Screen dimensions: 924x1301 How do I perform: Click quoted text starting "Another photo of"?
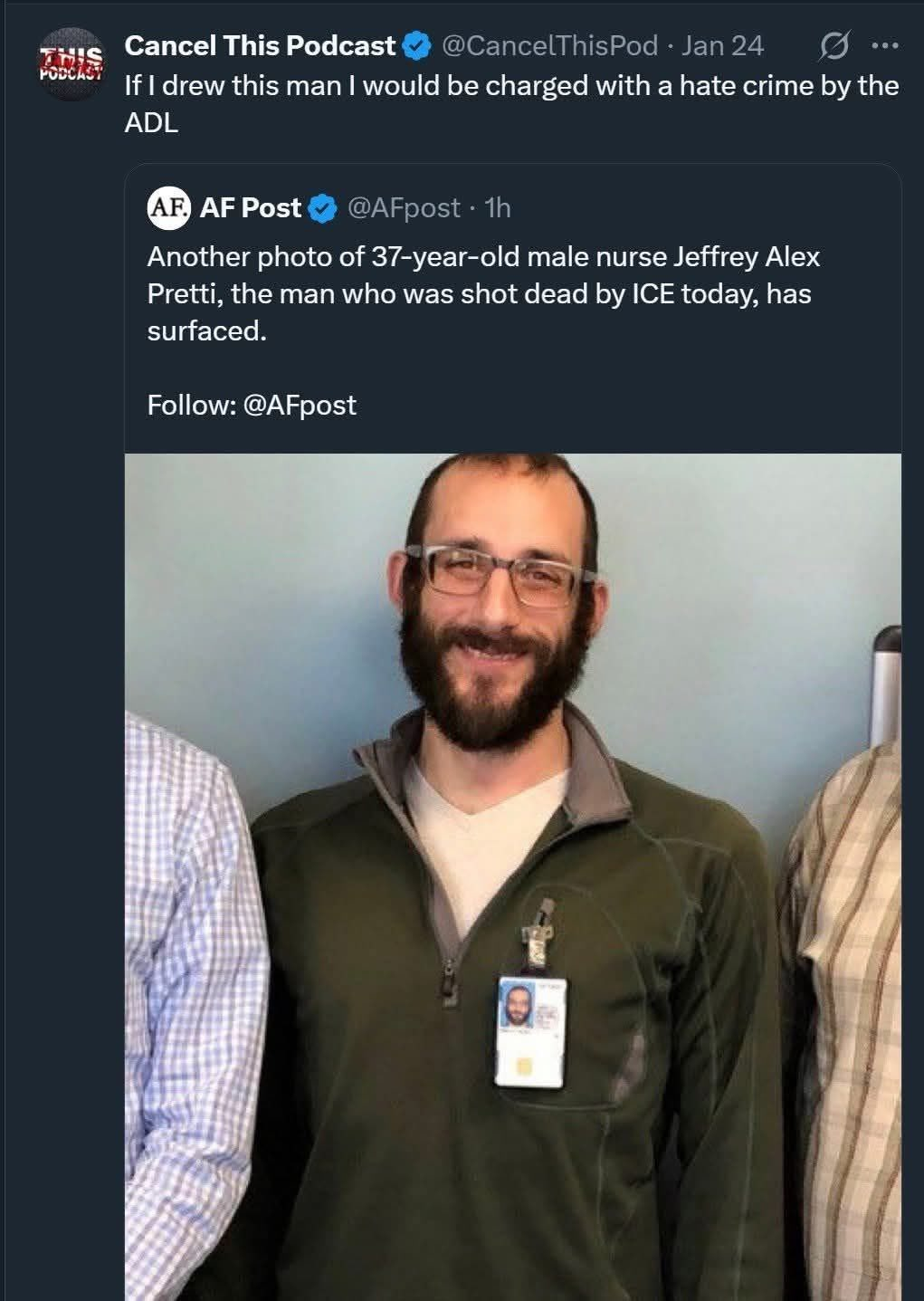pos(483,292)
